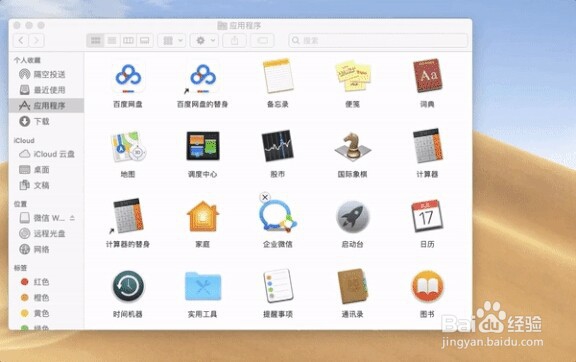The image size is (576, 362).
Task: Switch to gallery view mode
Action: pyautogui.click(x=145, y=40)
